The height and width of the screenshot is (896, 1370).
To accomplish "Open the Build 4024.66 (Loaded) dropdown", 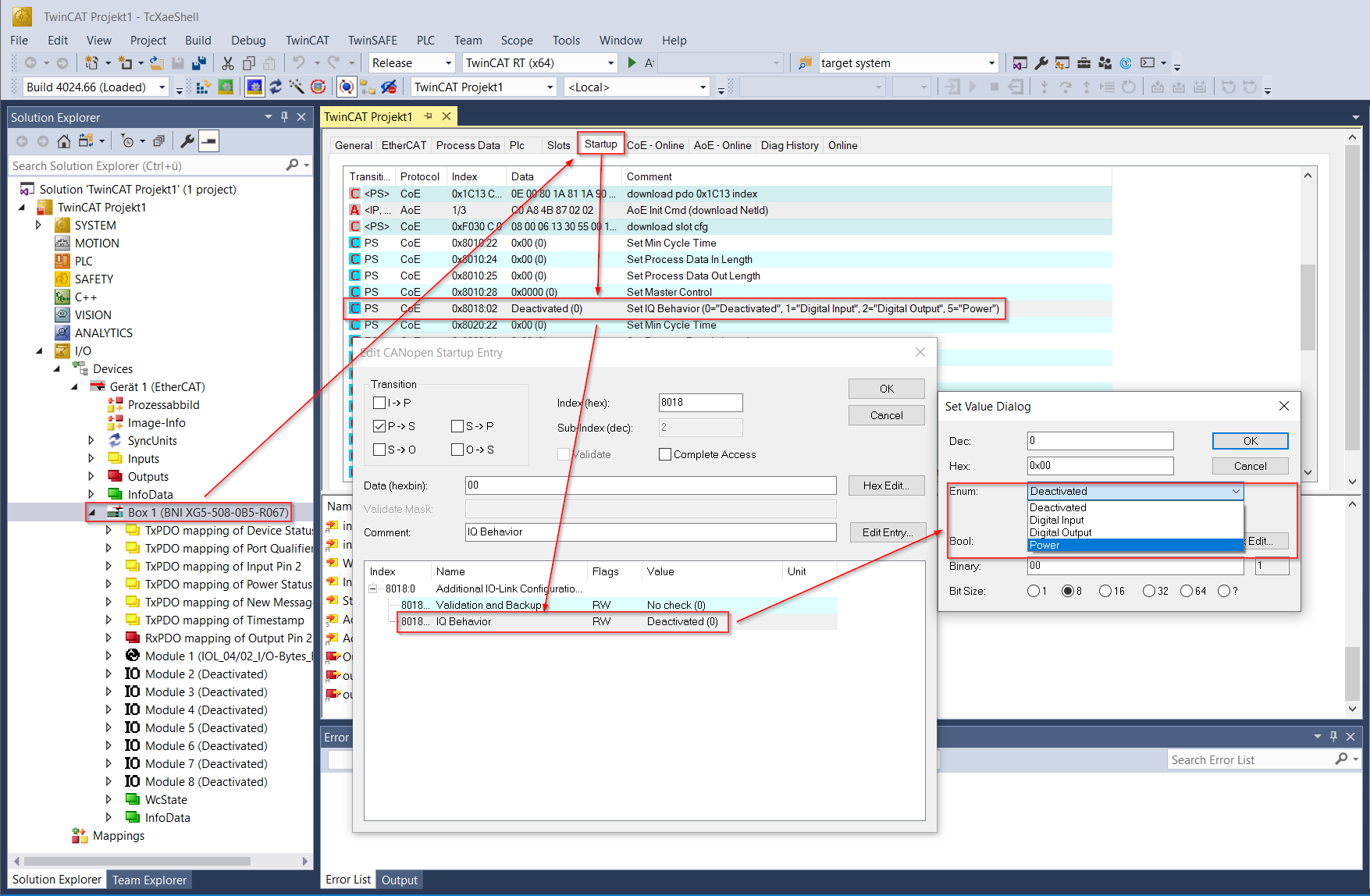I will point(162,87).
